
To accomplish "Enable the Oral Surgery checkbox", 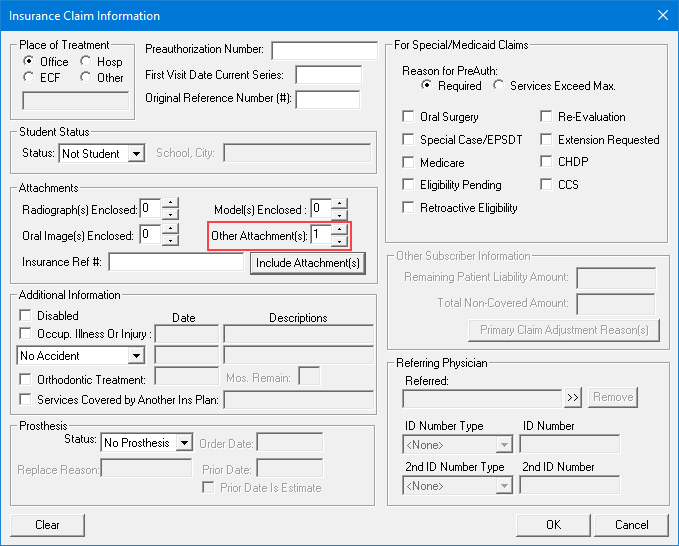I will click(408, 117).
